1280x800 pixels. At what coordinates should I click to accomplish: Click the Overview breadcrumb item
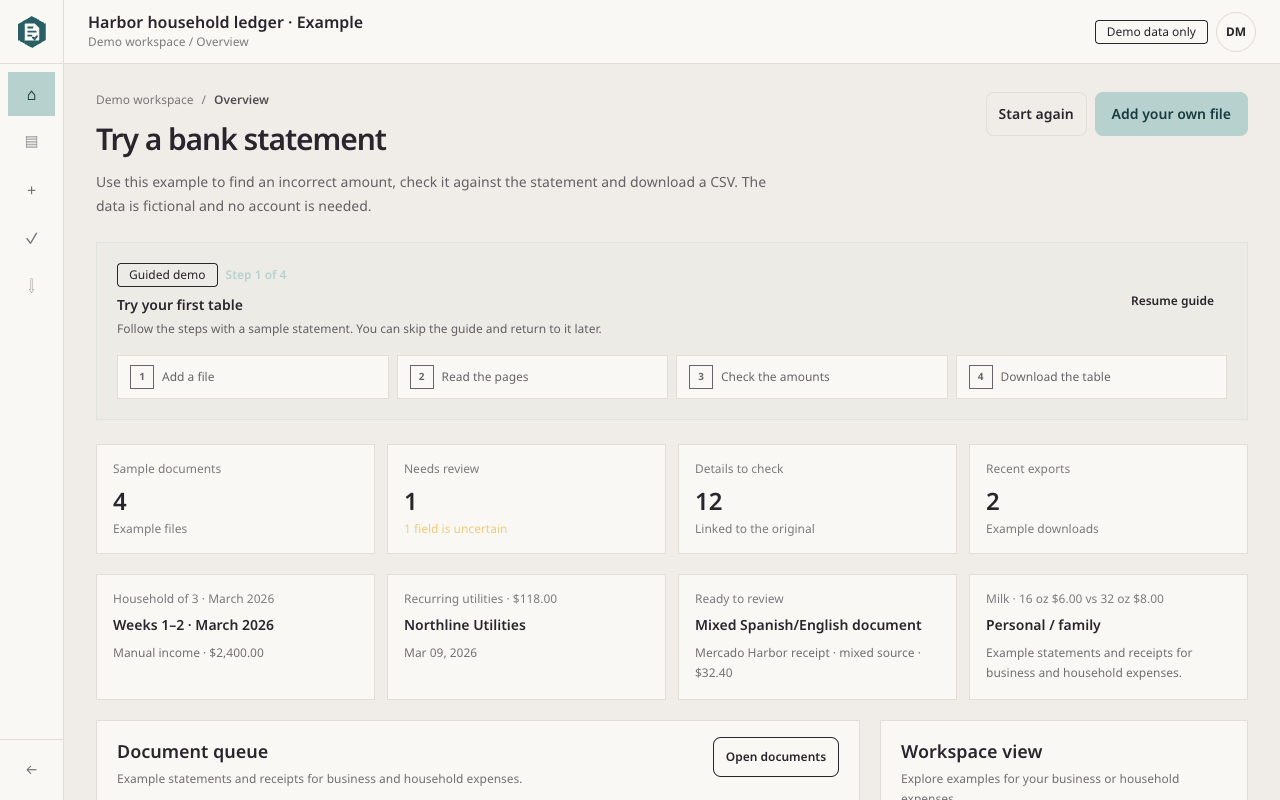(241, 100)
